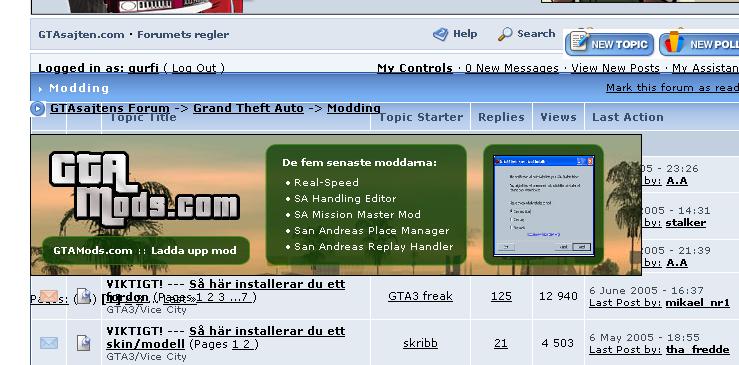739x365 pixels.
Task: Go to Grand Theft Auto breadcrumb
Action: click(248, 108)
